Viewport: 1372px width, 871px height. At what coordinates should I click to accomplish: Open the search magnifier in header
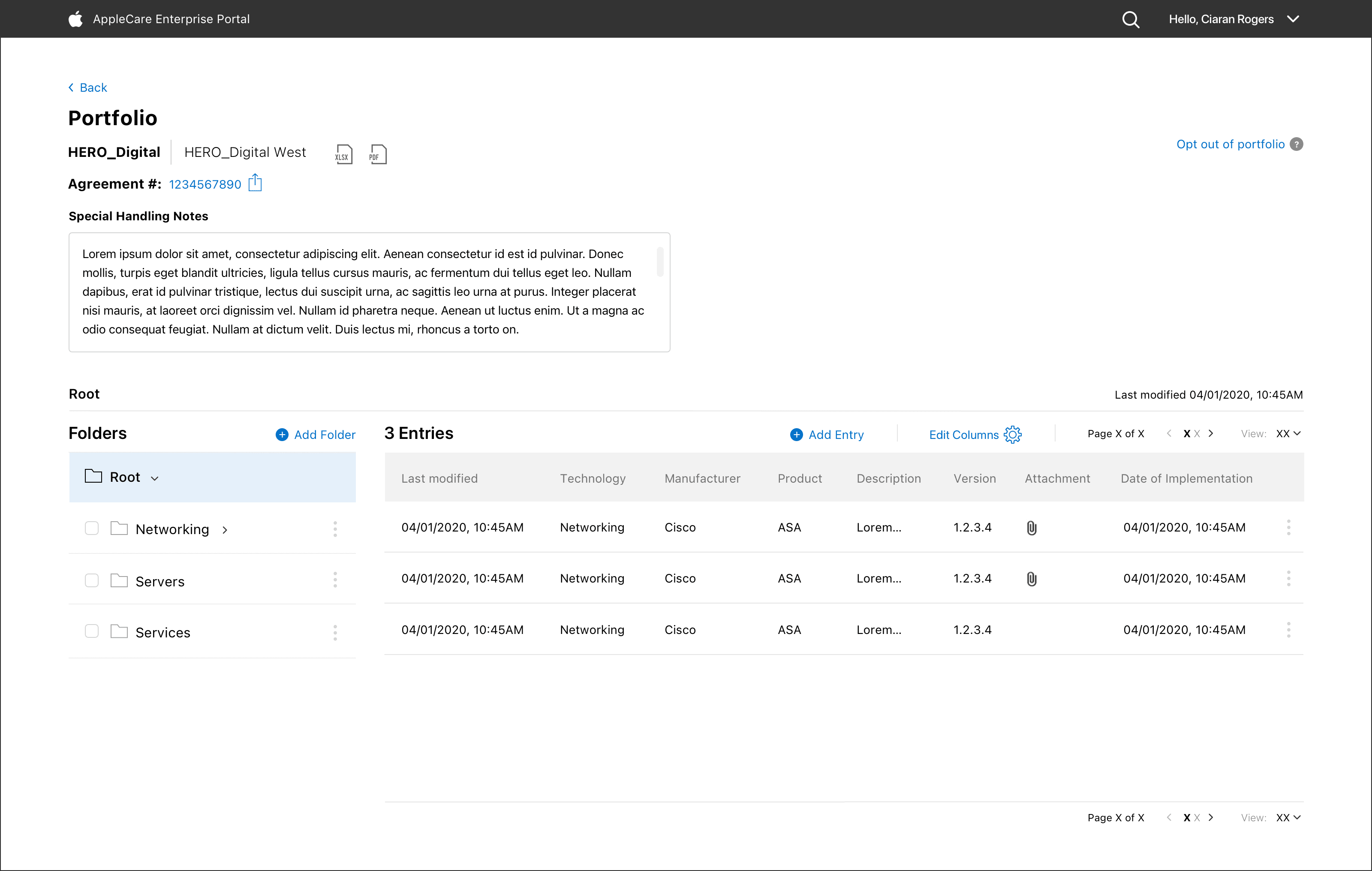coord(1131,19)
